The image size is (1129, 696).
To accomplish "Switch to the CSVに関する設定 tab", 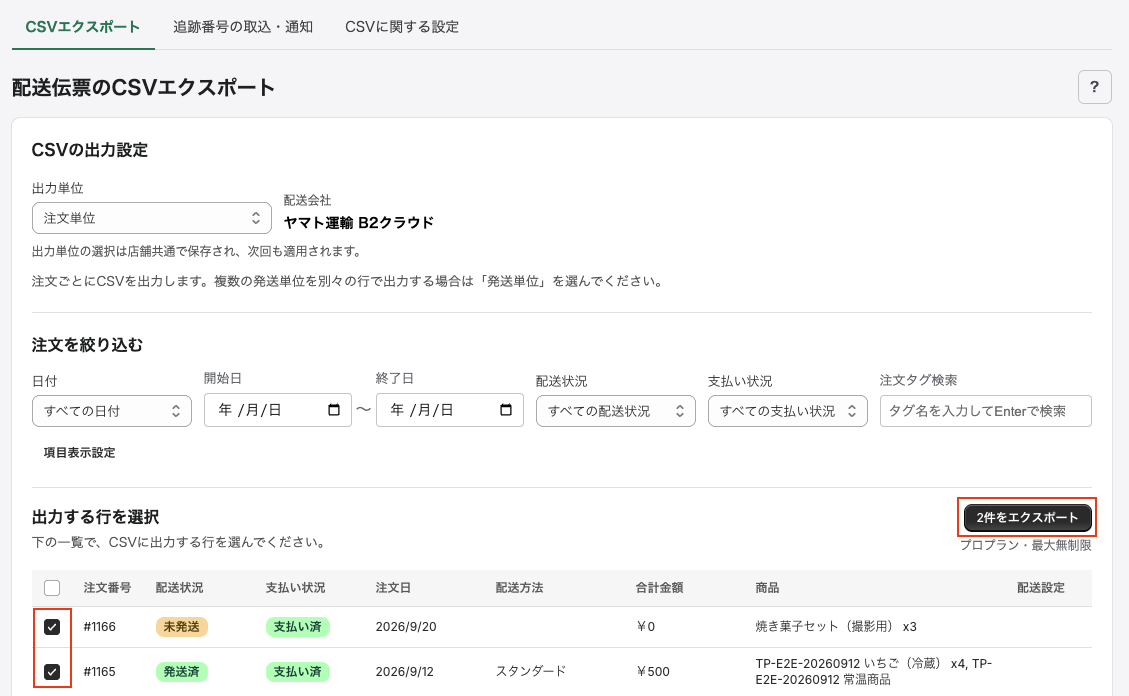I will point(402,27).
